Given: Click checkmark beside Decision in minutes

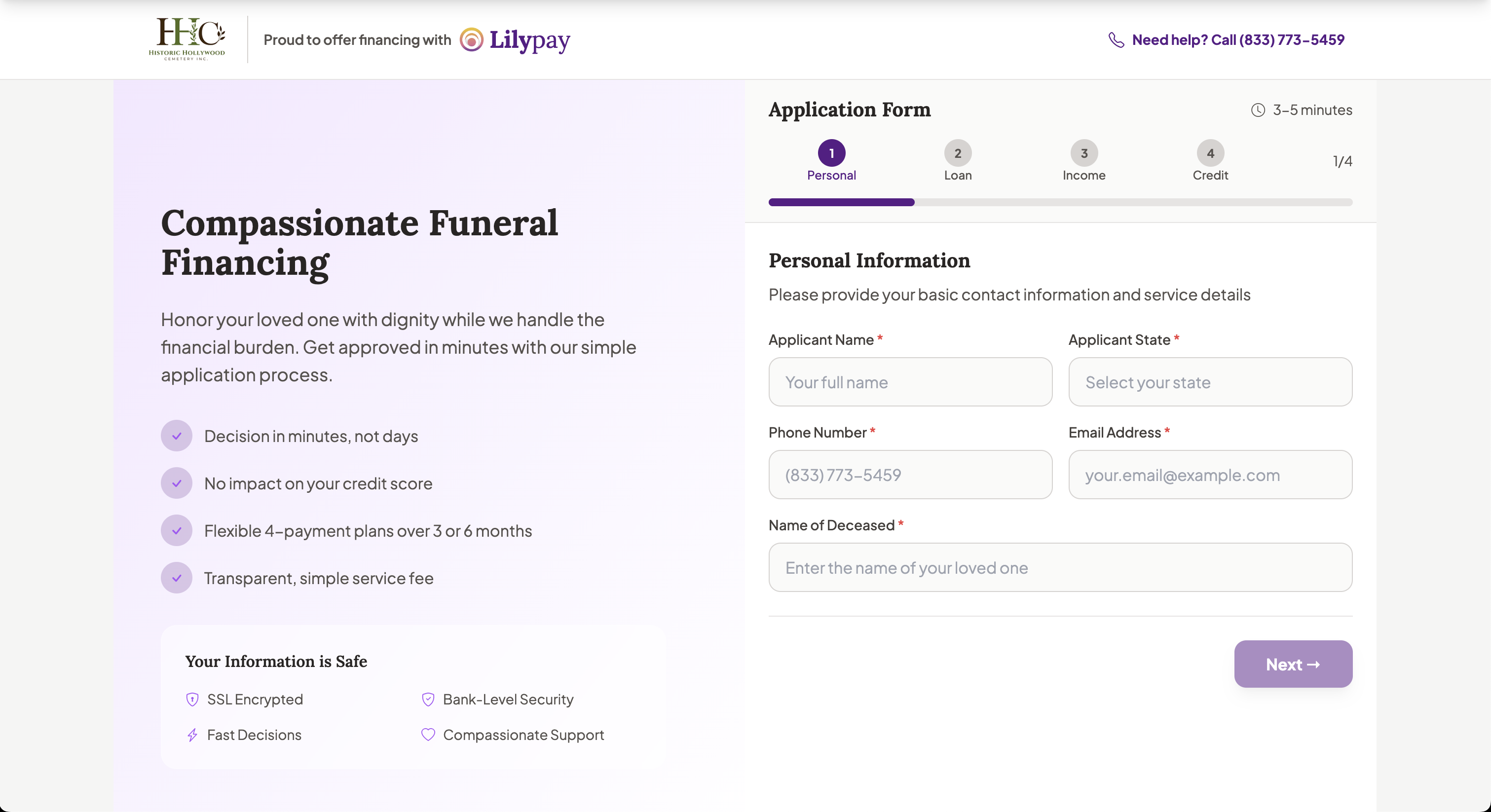Looking at the screenshot, I should coord(177,436).
